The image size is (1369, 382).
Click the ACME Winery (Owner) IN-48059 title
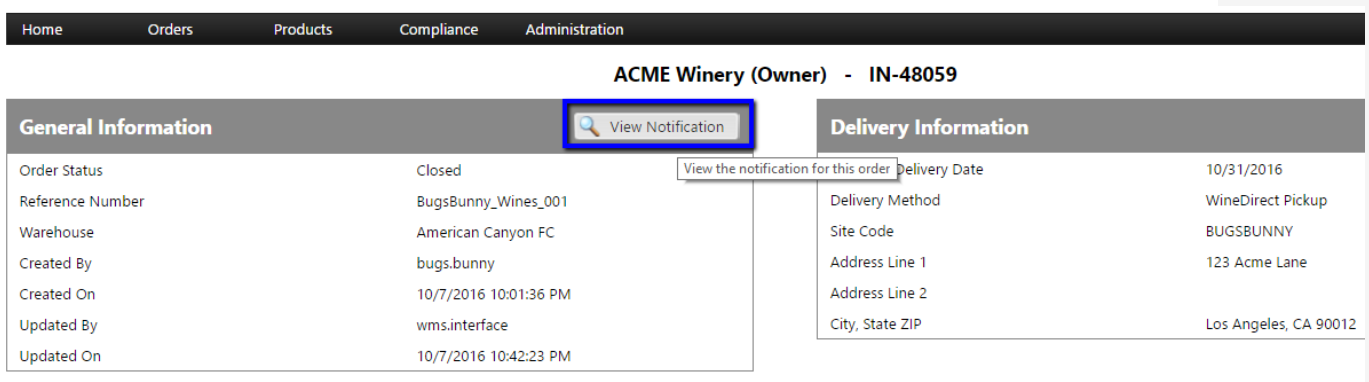coord(785,75)
